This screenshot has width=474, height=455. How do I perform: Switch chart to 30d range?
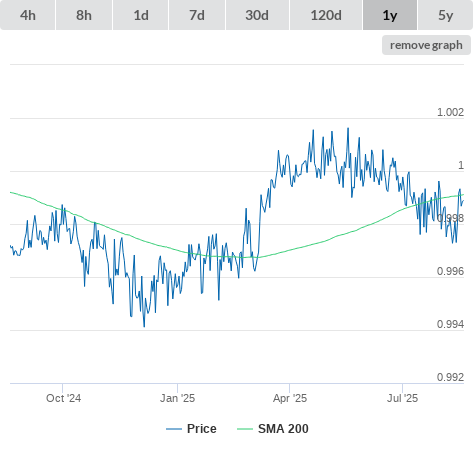click(257, 15)
